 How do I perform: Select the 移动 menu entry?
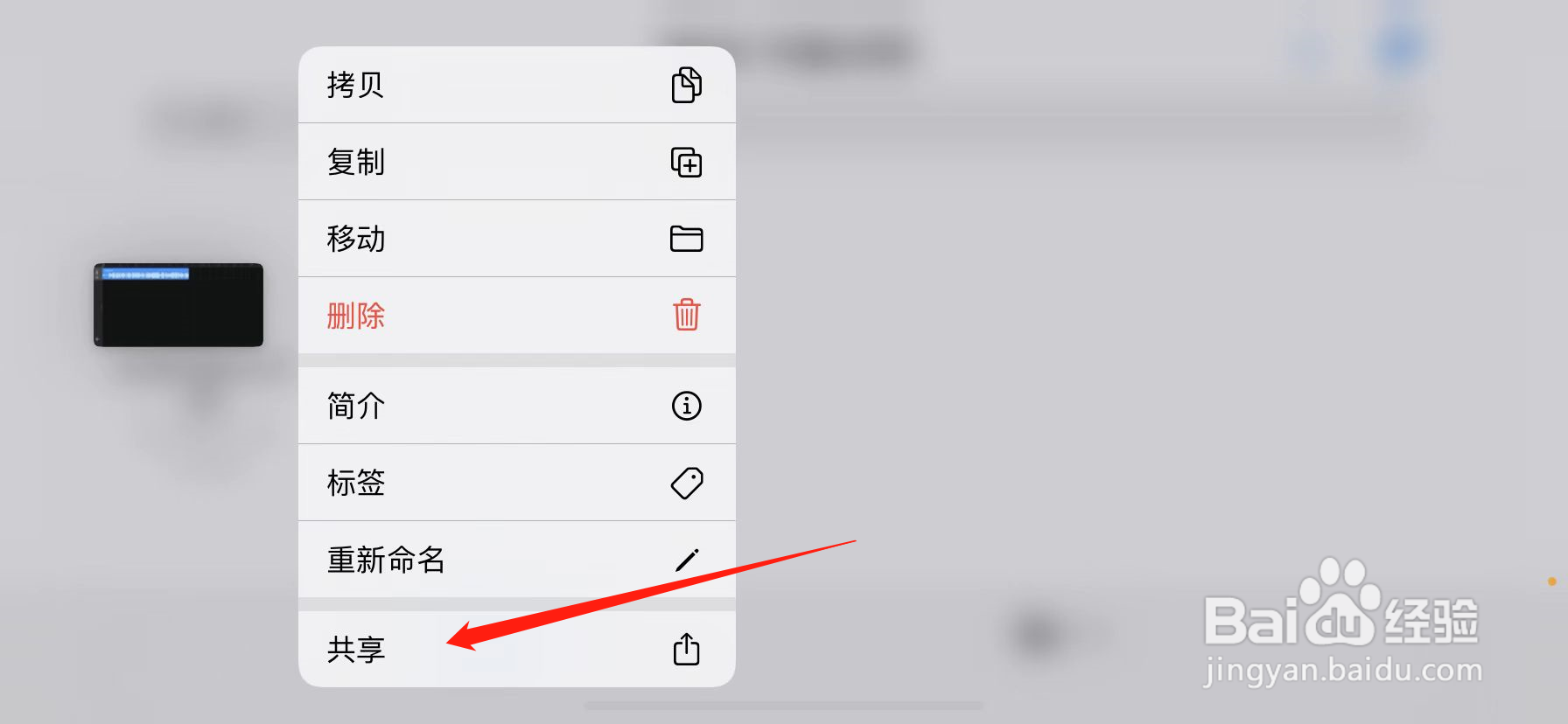(517, 239)
